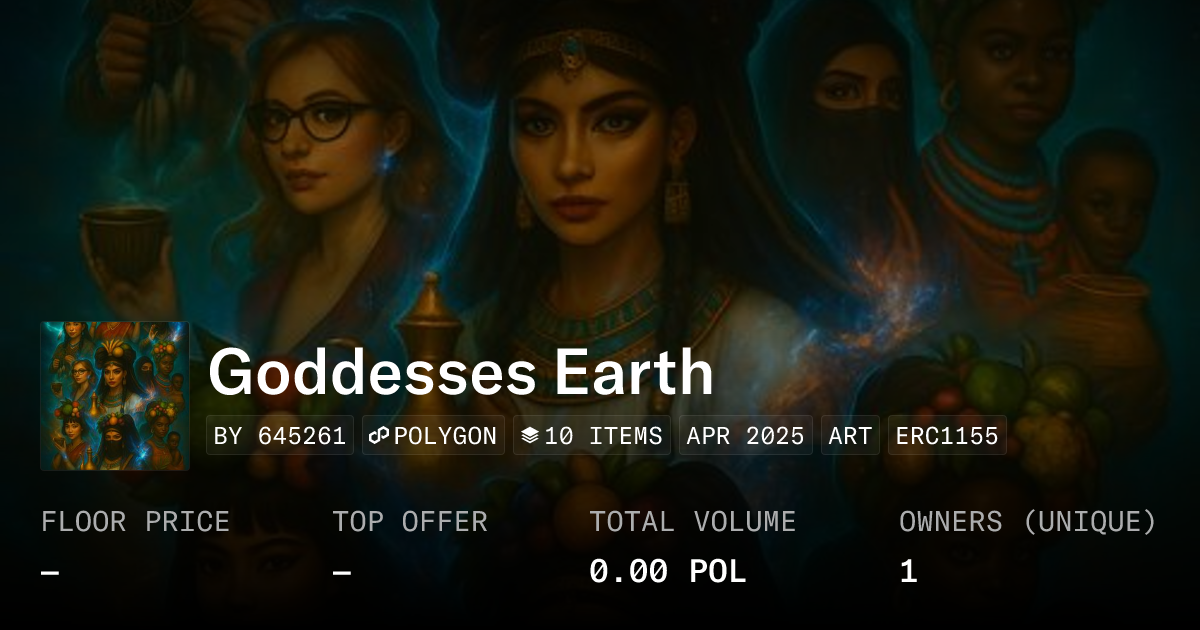Screen dimensions: 1200x630
Task: Click the unique owners count 1
Action: click(x=908, y=572)
